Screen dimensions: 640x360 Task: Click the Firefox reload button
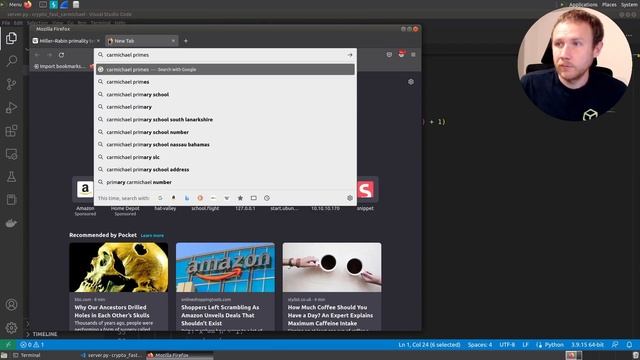coord(61,55)
